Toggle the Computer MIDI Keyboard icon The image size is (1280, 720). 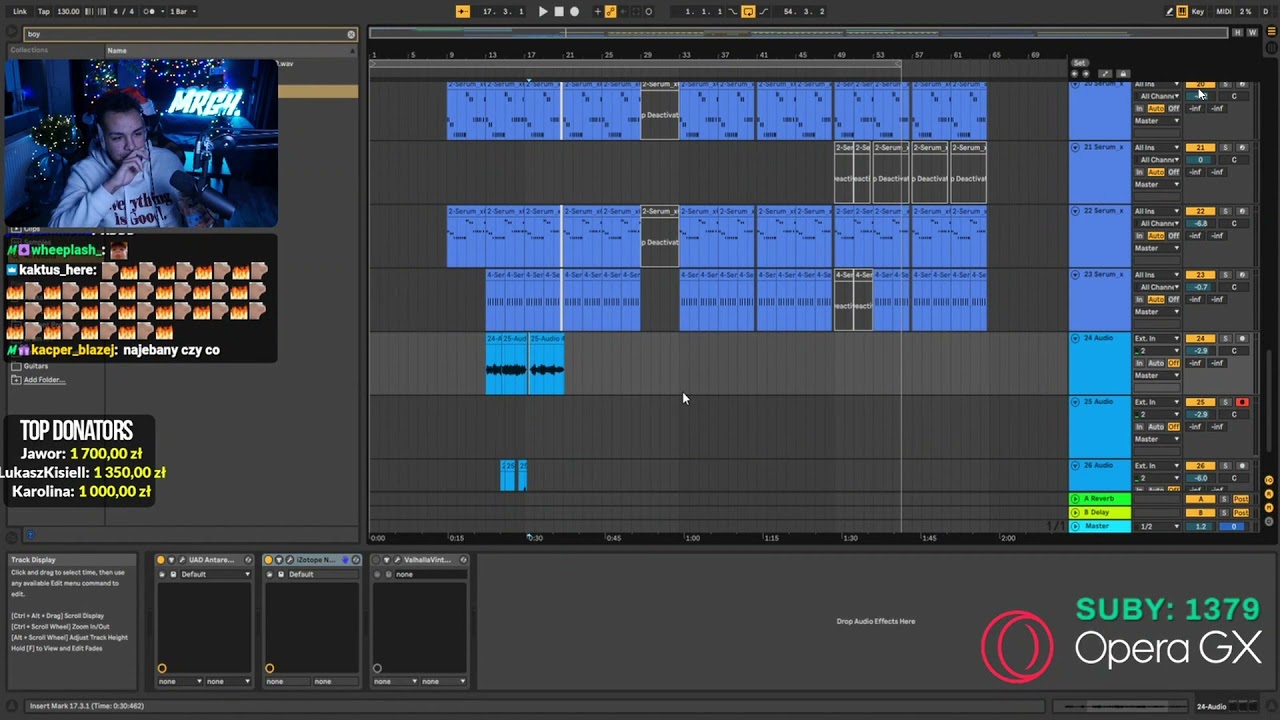[x=1182, y=11]
